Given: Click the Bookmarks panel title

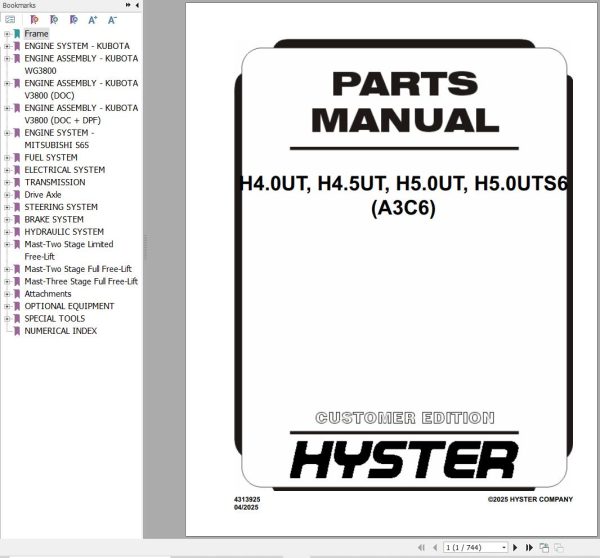Looking at the screenshot, I should tap(19, 5).
